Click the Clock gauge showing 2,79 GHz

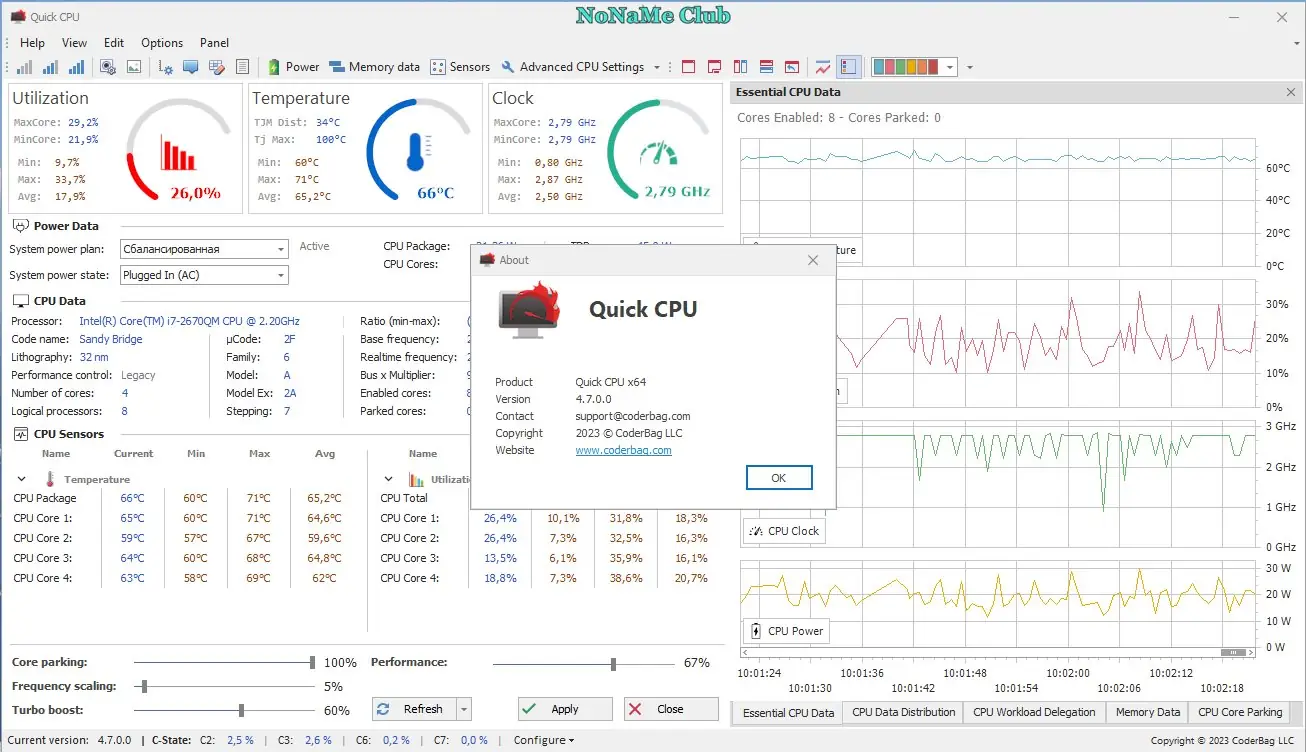tap(659, 150)
